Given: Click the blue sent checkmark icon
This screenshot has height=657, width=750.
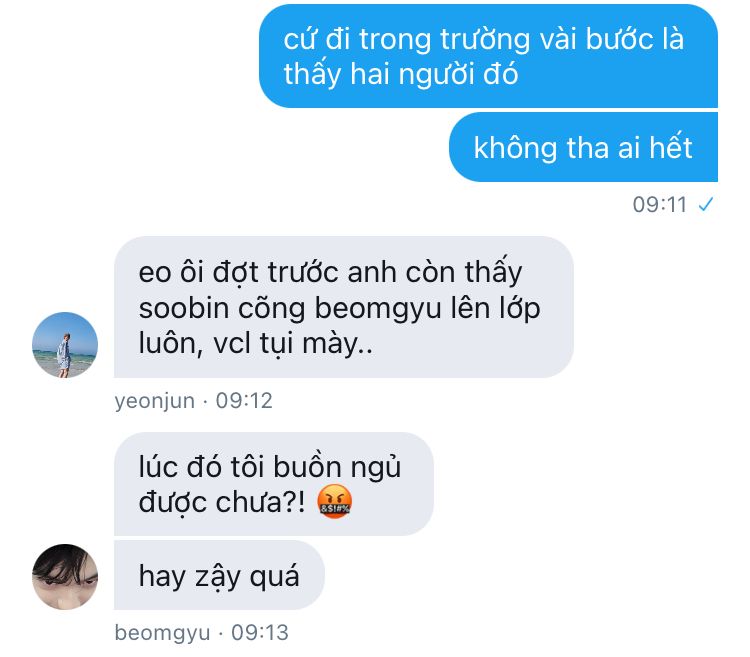Looking at the screenshot, I should click(x=706, y=205).
